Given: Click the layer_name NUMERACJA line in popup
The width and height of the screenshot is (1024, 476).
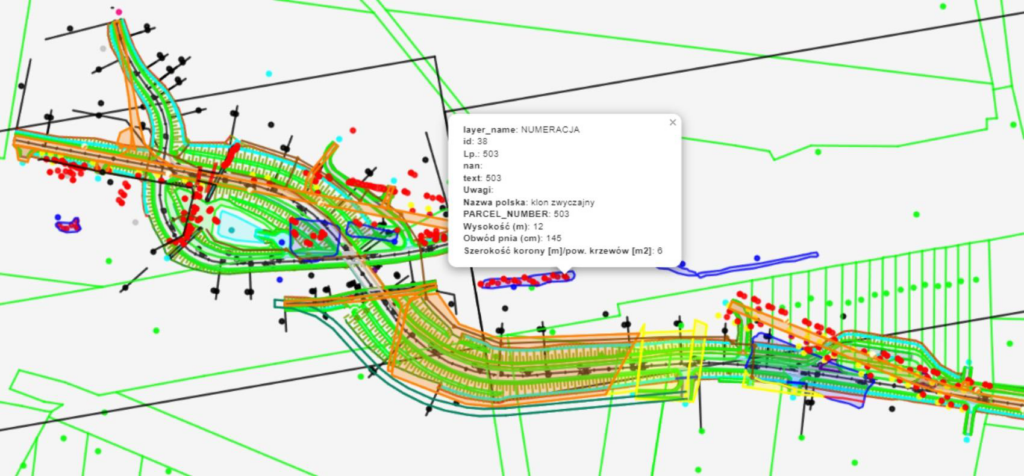Looking at the screenshot, I should [520, 130].
